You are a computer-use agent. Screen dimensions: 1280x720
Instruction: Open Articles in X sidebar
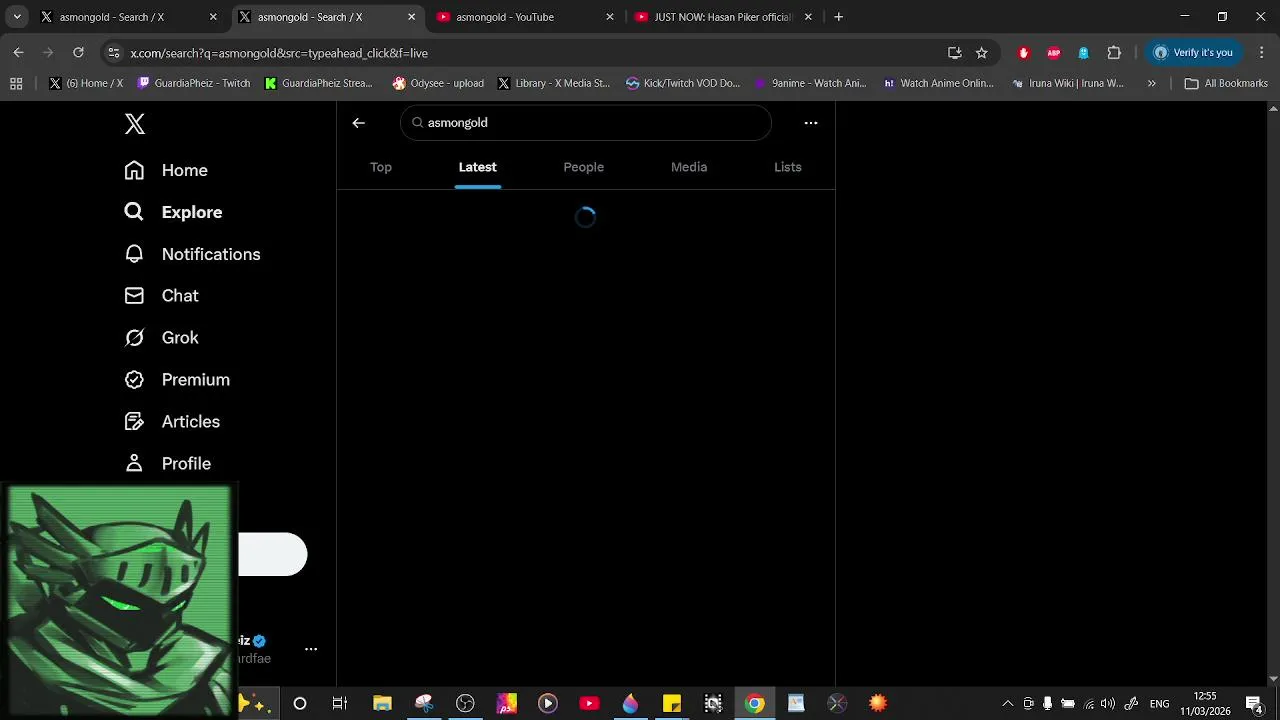coord(172,422)
